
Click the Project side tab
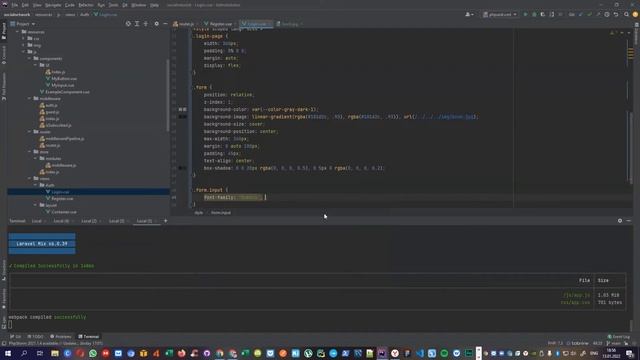click(x=4, y=31)
